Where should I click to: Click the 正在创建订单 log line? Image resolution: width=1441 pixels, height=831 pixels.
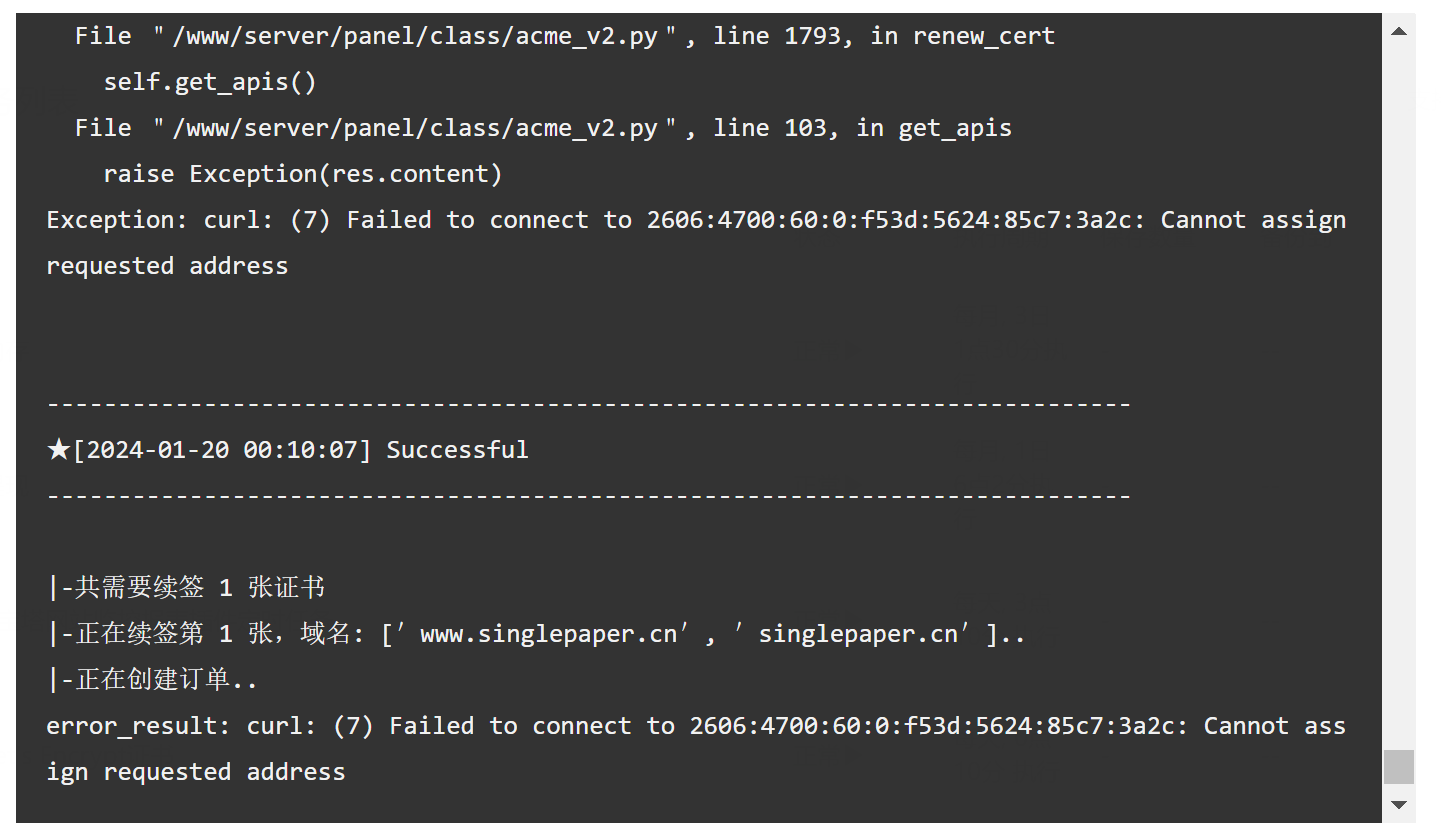point(152,680)
